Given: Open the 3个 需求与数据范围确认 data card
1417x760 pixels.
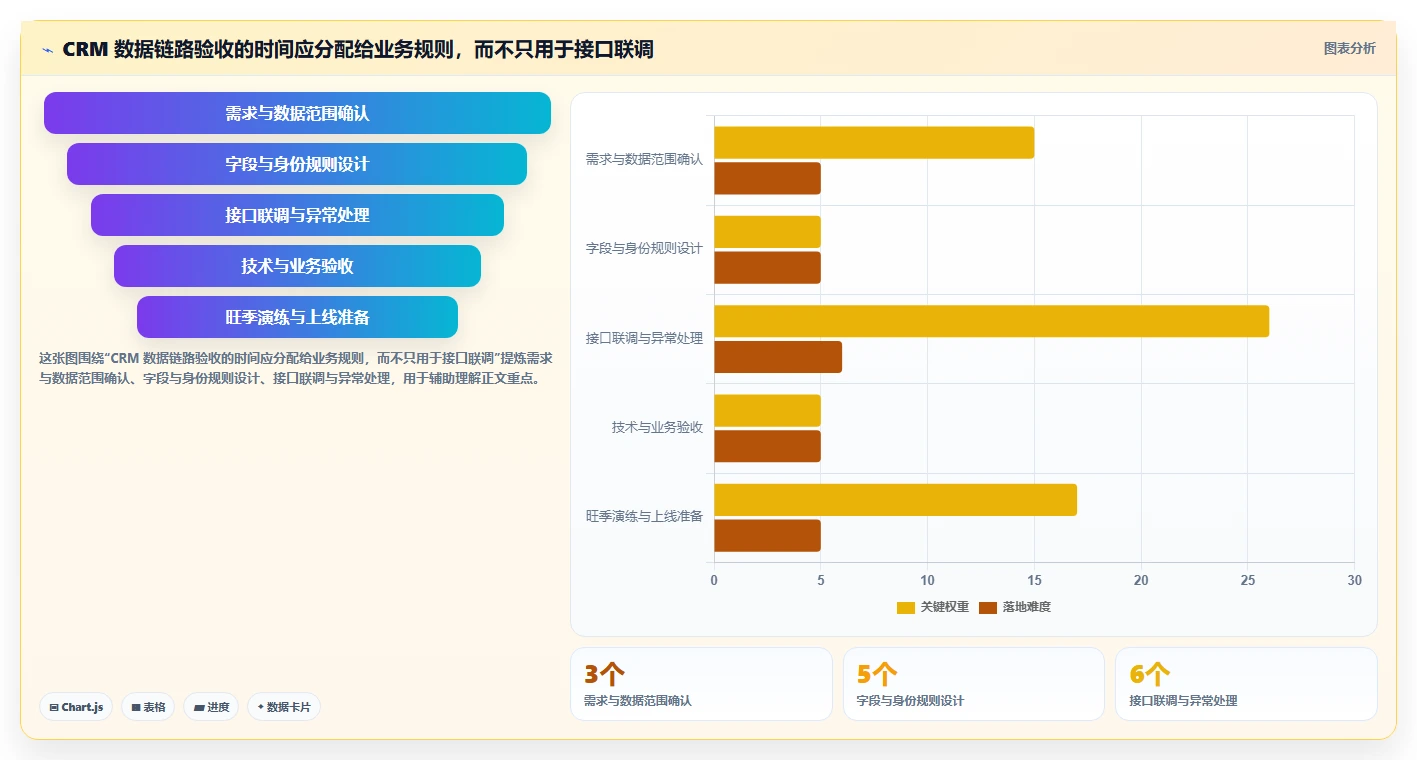Looking at the screenshot, I should click(701, 684).
